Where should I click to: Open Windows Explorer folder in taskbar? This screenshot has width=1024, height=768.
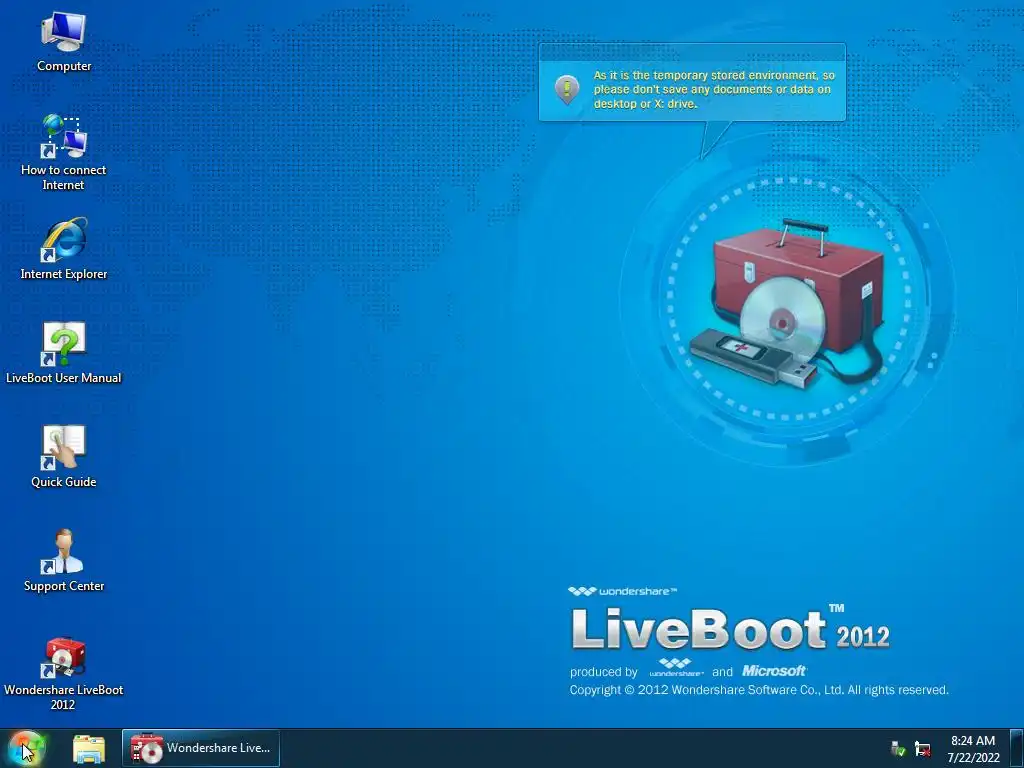point(89,748)
